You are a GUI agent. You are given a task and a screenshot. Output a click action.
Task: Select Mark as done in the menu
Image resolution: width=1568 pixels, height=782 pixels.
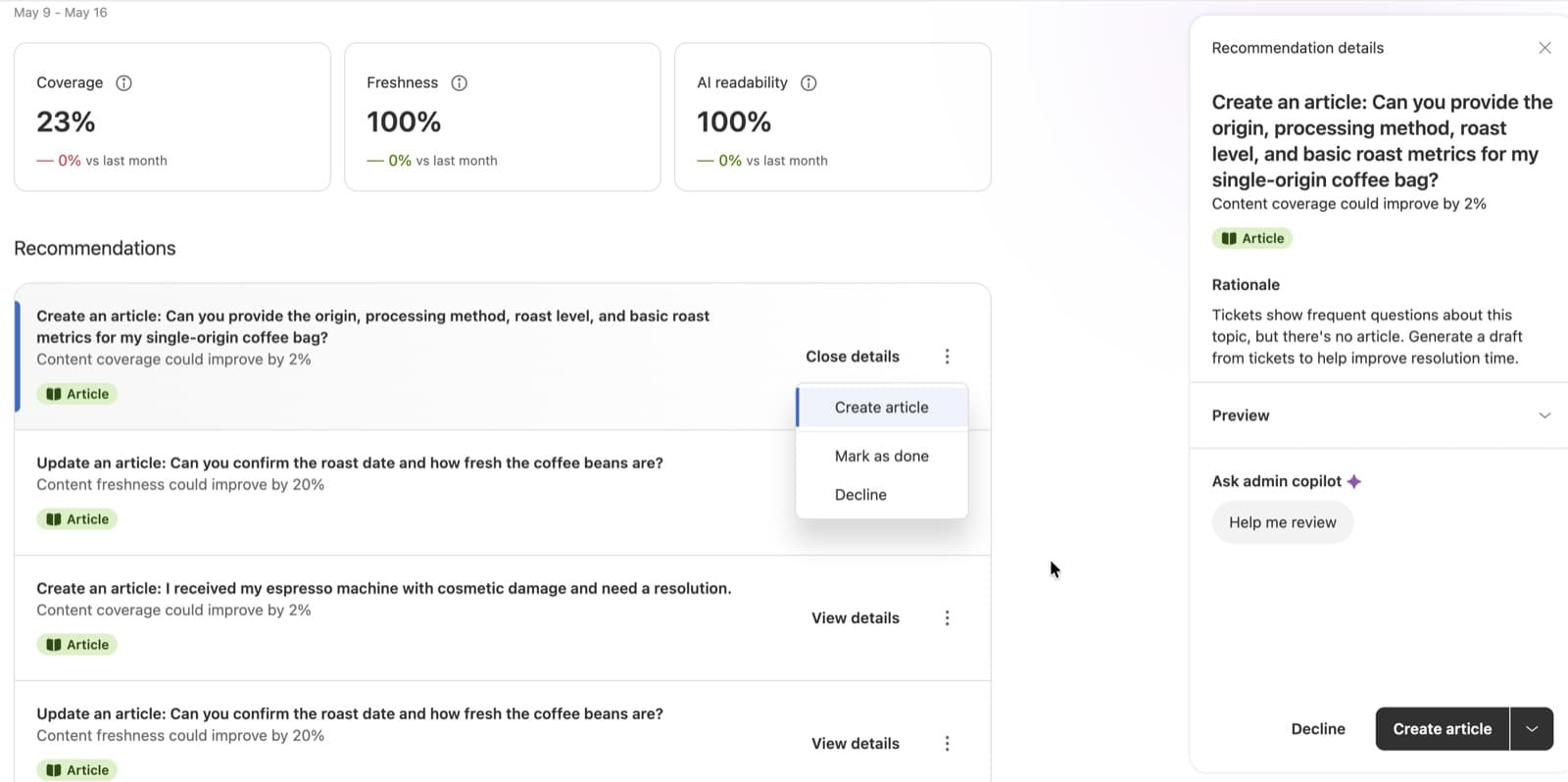click(882, 457)
